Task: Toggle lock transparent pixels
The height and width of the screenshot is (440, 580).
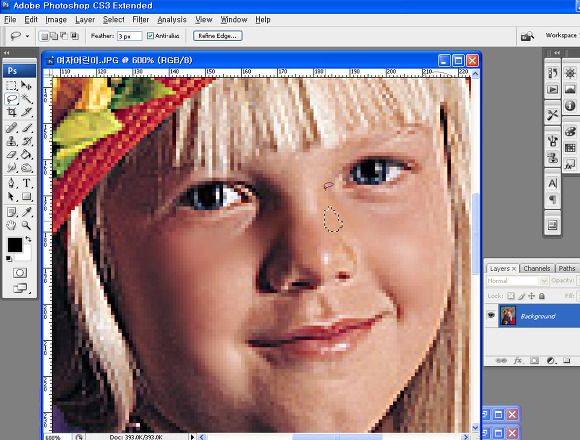Action: (511, 296)
